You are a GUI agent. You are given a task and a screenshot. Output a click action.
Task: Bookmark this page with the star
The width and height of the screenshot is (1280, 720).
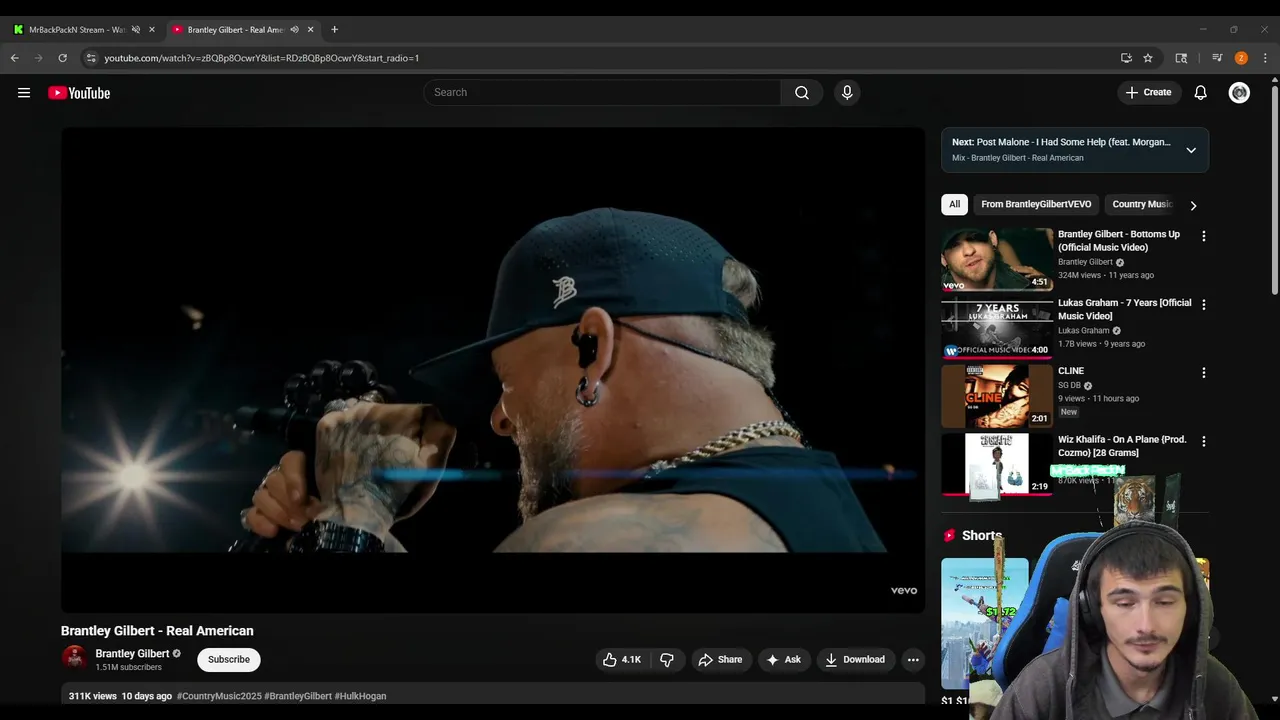(1148, 58)
